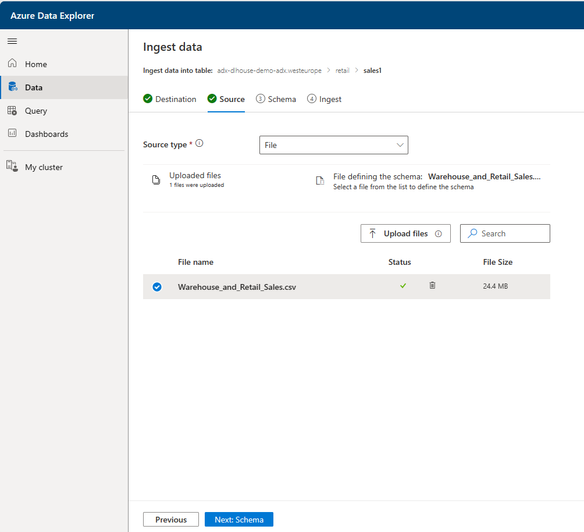The image size is (584, 532).
Task: Click the green status checkmark for the csv file
Action: [403, 286]
